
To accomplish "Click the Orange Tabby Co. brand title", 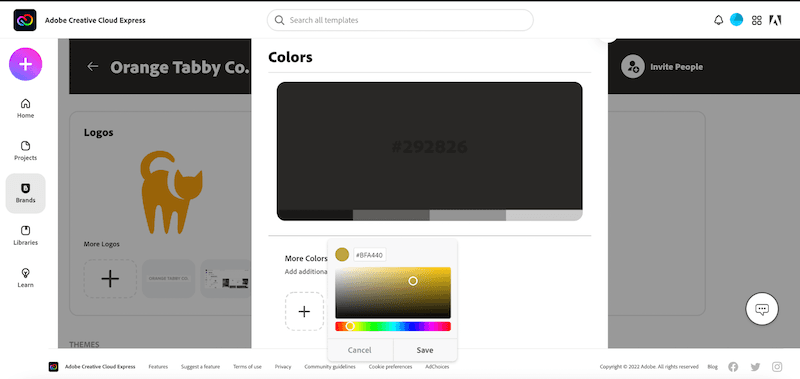I will coord(180,67).
